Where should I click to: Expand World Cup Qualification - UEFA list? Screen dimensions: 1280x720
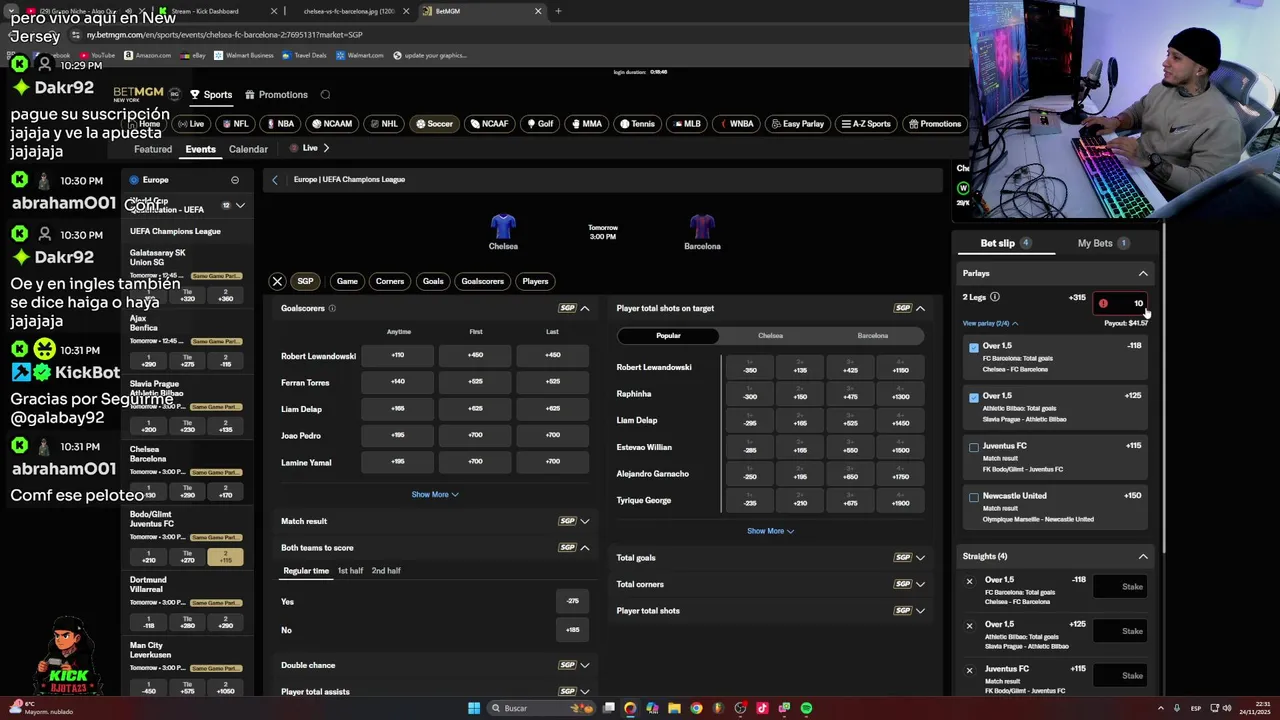coord(240,205)
